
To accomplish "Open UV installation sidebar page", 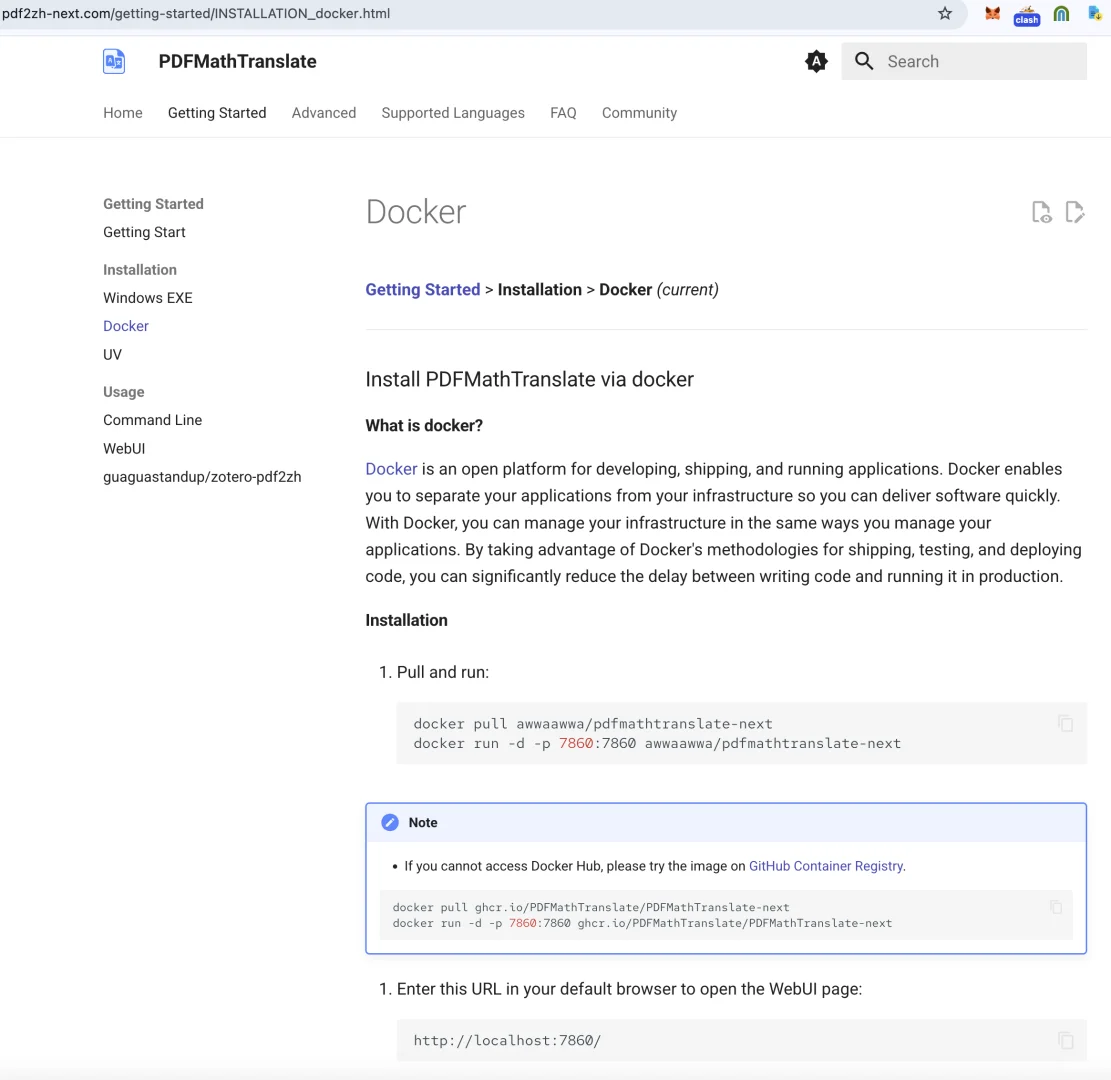I will tap(112, 354).
